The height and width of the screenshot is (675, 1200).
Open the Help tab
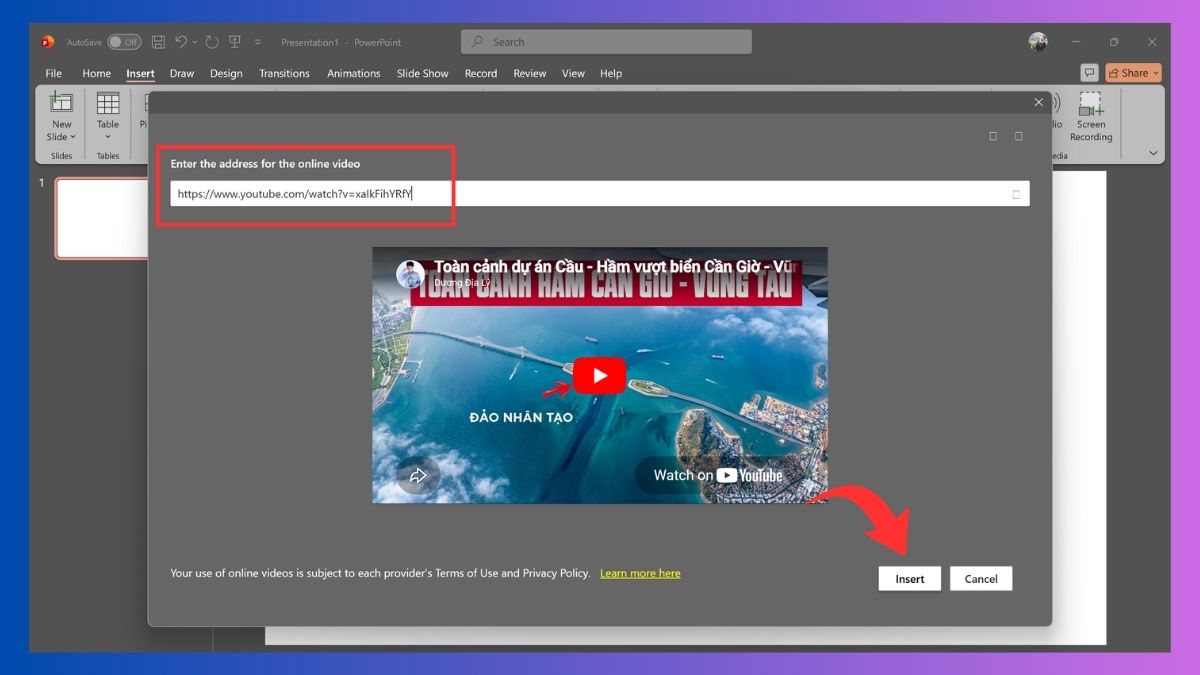[611, 73]
